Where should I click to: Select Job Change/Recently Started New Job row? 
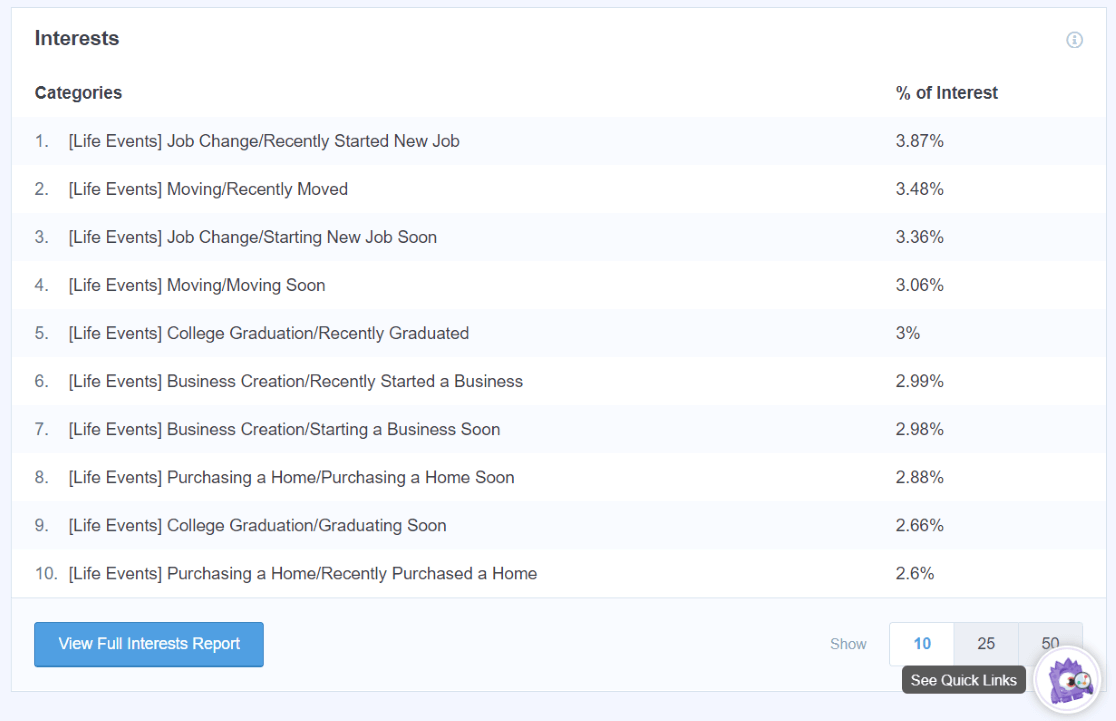coord(264,141)
